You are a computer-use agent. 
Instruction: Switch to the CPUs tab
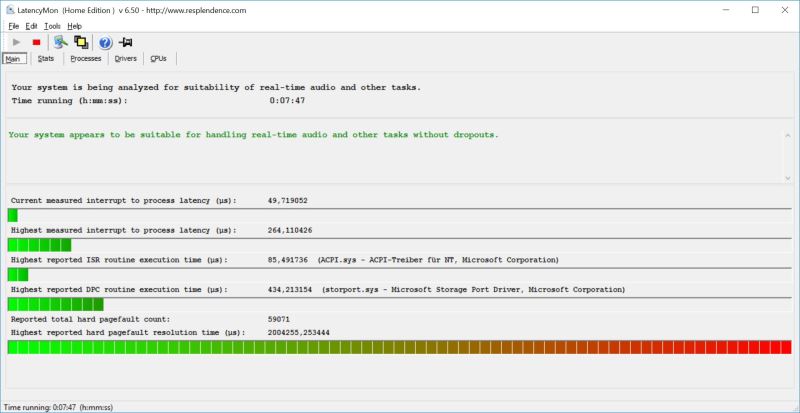coord(158,59)
